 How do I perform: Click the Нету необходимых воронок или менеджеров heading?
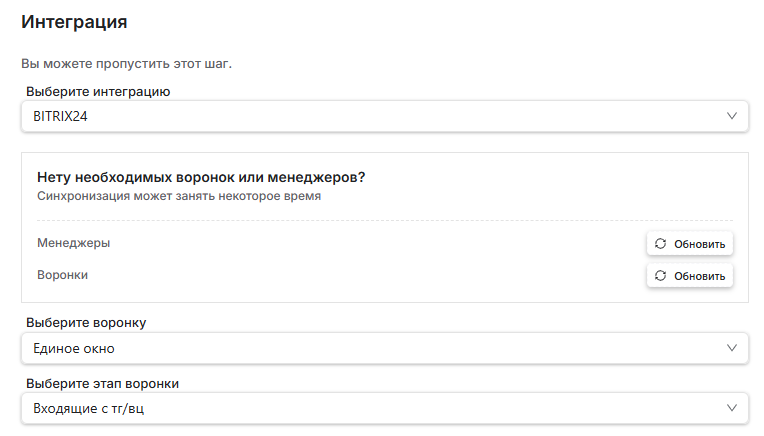(x=201, y=177)
